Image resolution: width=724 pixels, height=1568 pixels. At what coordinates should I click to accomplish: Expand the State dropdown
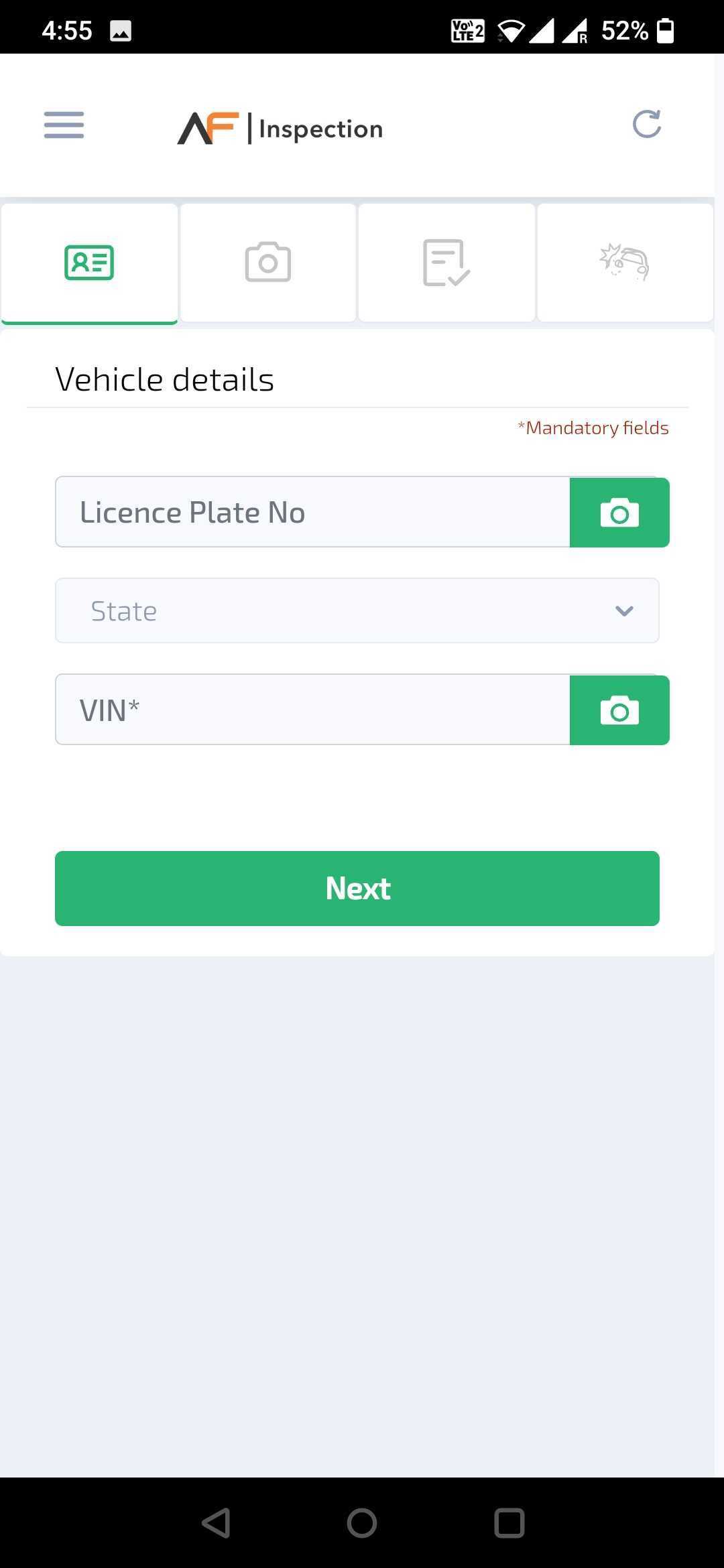click(357, 610)
